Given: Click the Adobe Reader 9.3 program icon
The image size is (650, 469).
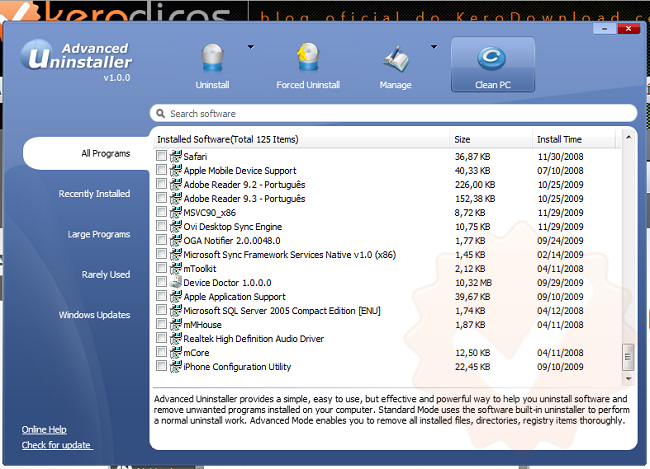Looking at the screenshot, I should [x=175, y=198].
